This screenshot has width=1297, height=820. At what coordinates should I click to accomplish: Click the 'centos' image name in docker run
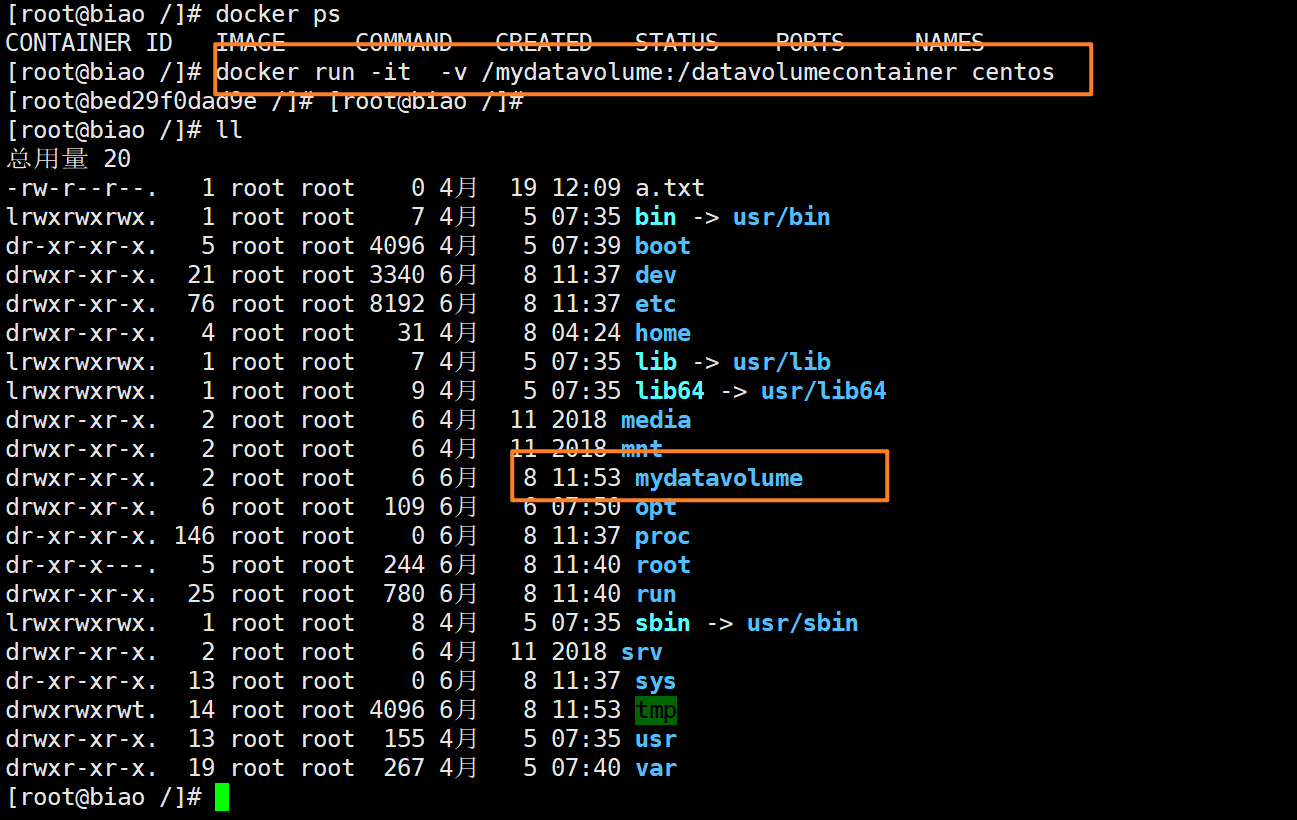click(1013, 72)
